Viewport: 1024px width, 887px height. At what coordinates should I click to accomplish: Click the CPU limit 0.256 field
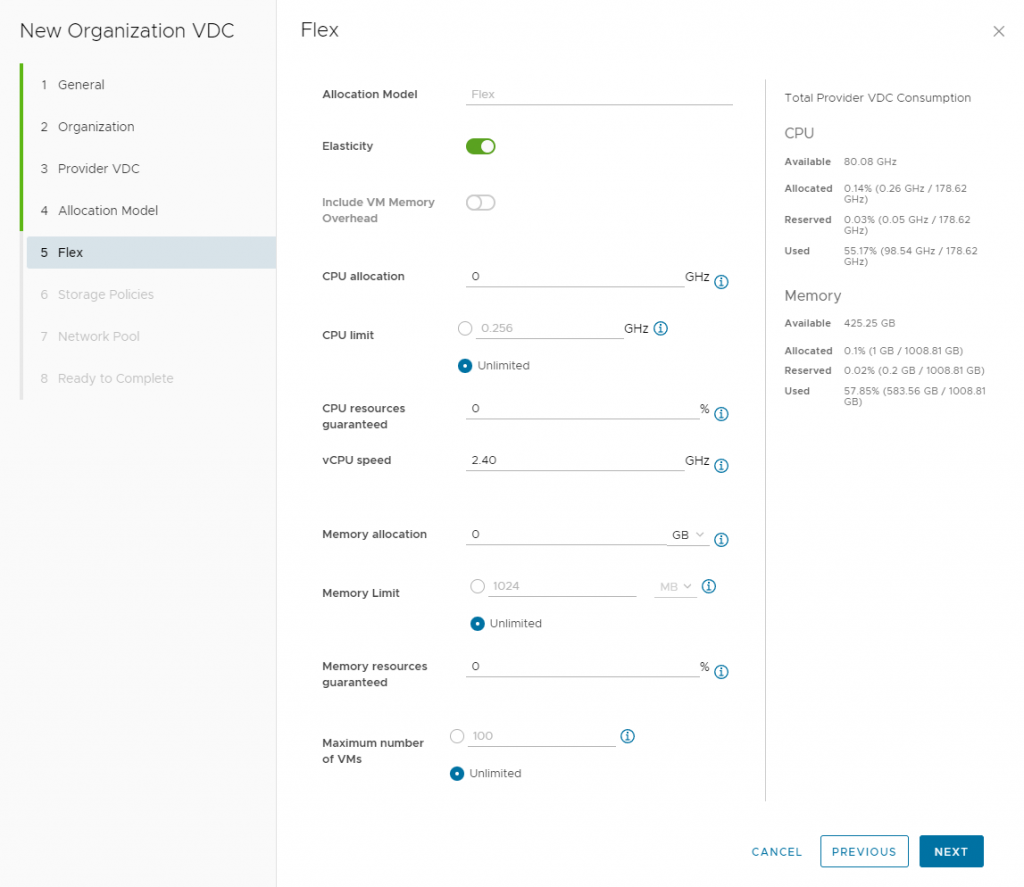(x=549, y=329)
